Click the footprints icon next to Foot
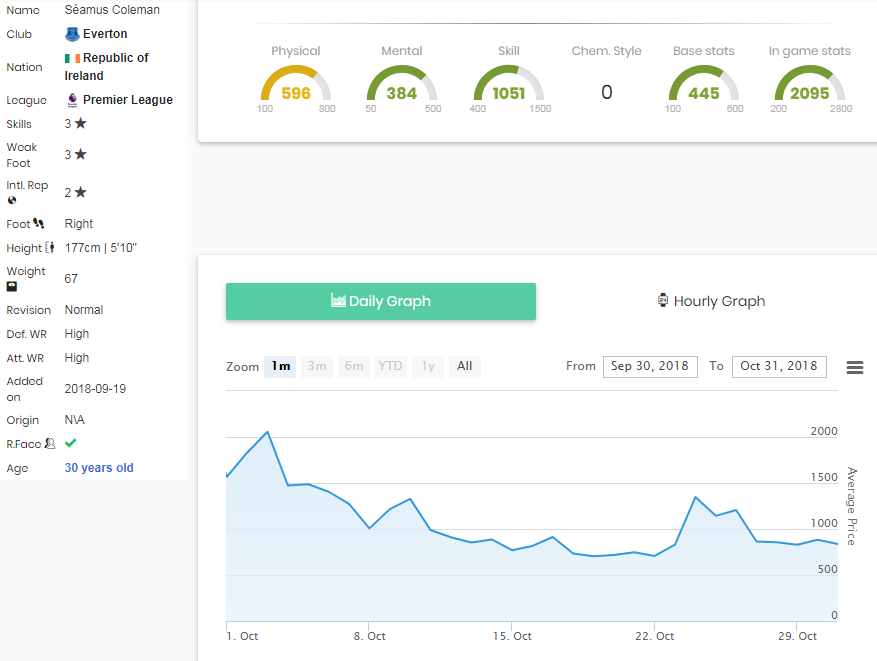This screenshot has height=661, width=877. [x=38, y=224]
